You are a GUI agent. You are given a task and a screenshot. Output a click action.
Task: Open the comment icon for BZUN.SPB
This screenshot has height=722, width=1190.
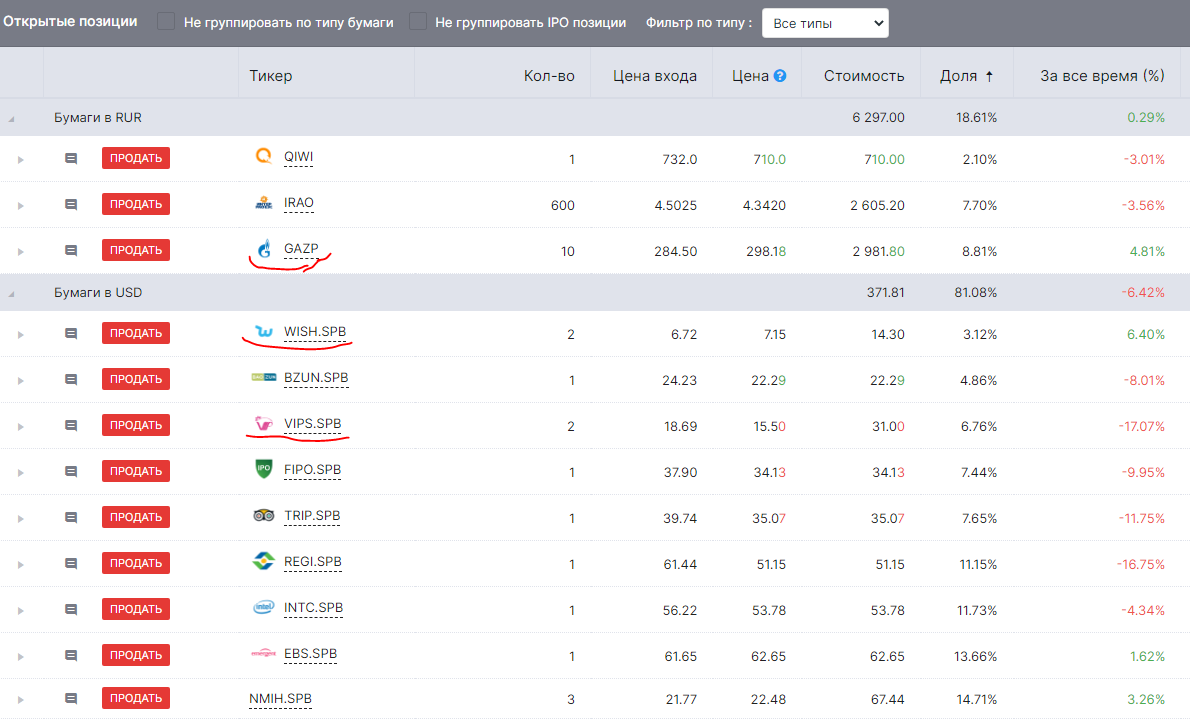[71, 380]
